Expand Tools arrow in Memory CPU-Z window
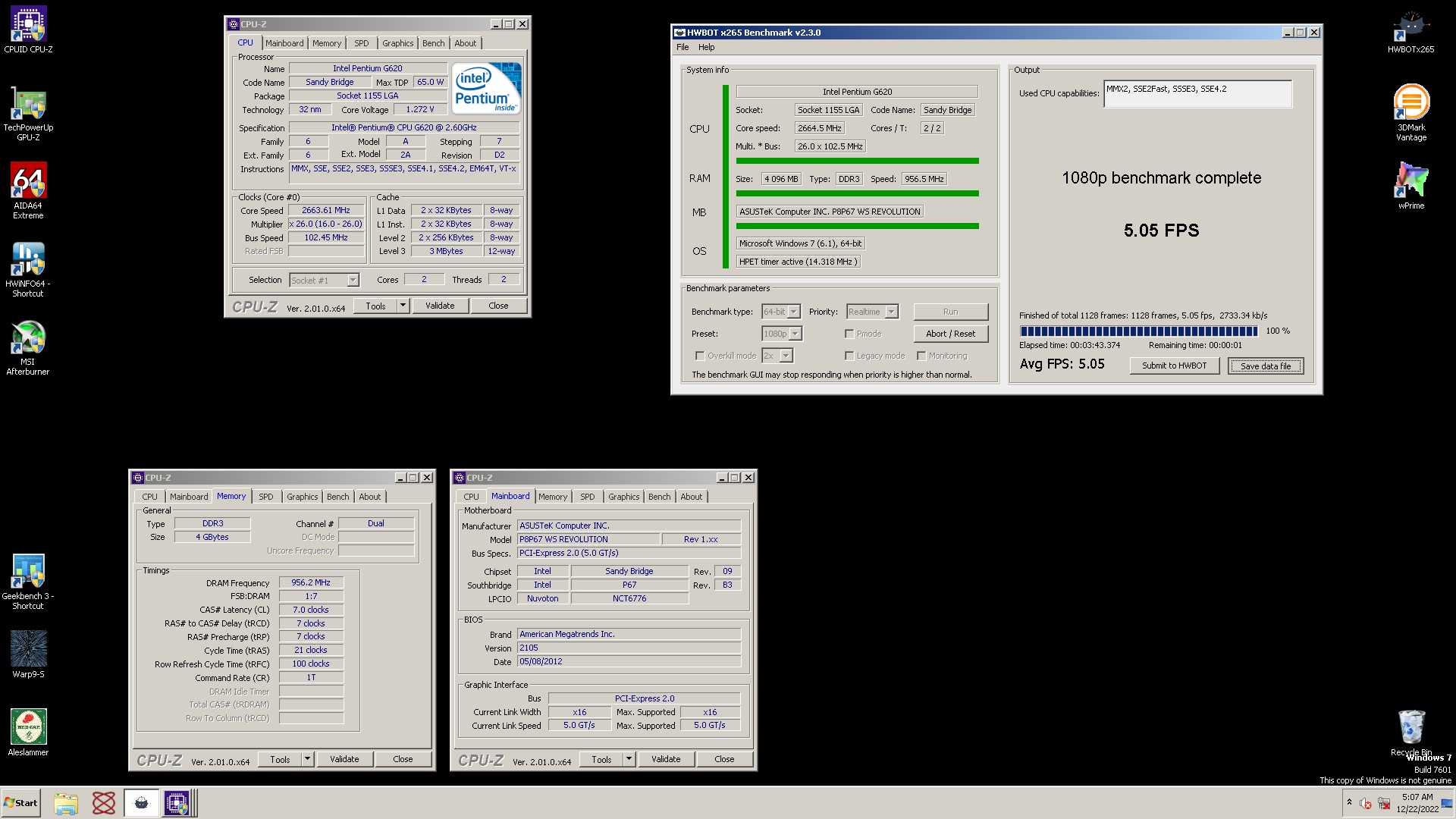The height and width of the screenshot is (819, 1456). click(307, 759)
